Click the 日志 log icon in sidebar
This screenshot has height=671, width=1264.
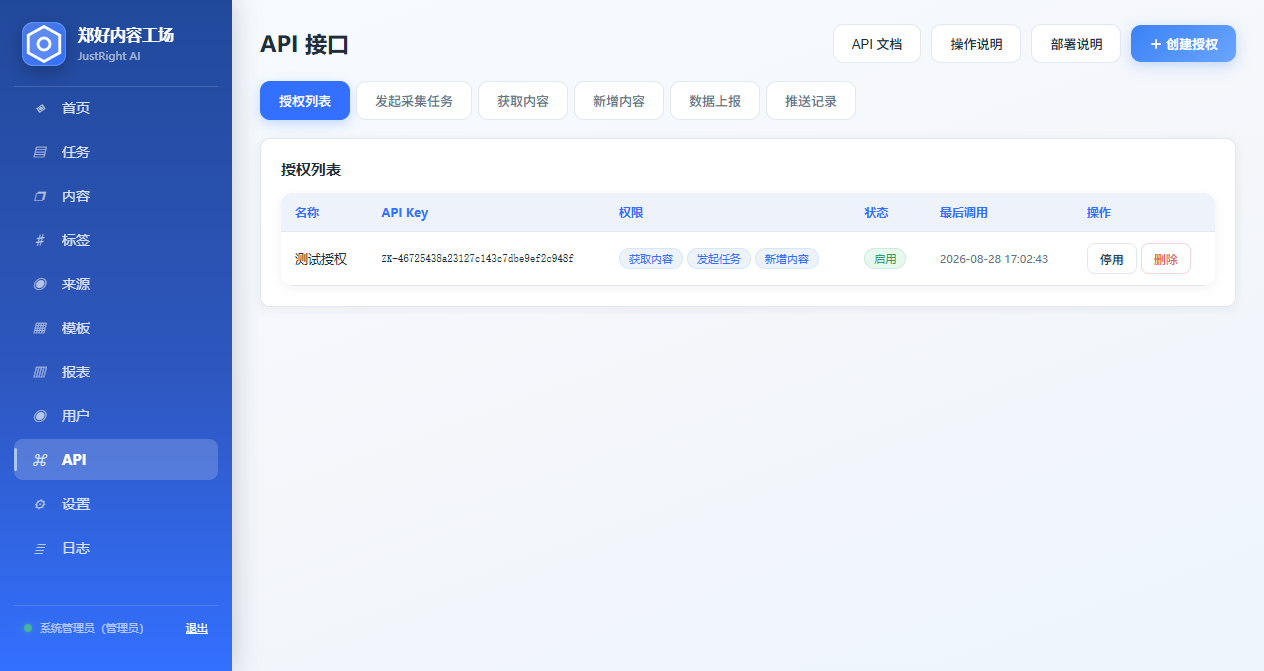40,548
